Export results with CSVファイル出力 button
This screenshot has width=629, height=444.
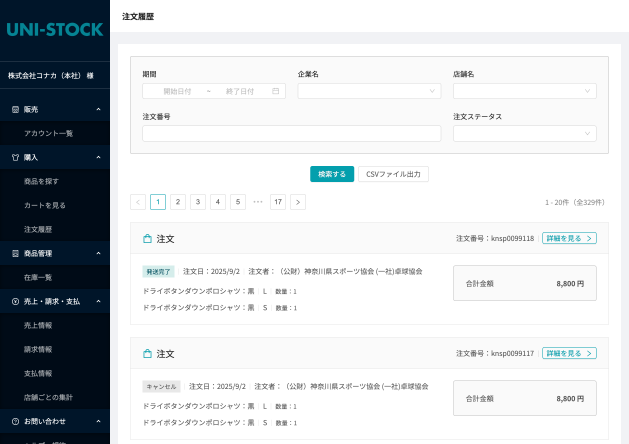click(393, 174)
